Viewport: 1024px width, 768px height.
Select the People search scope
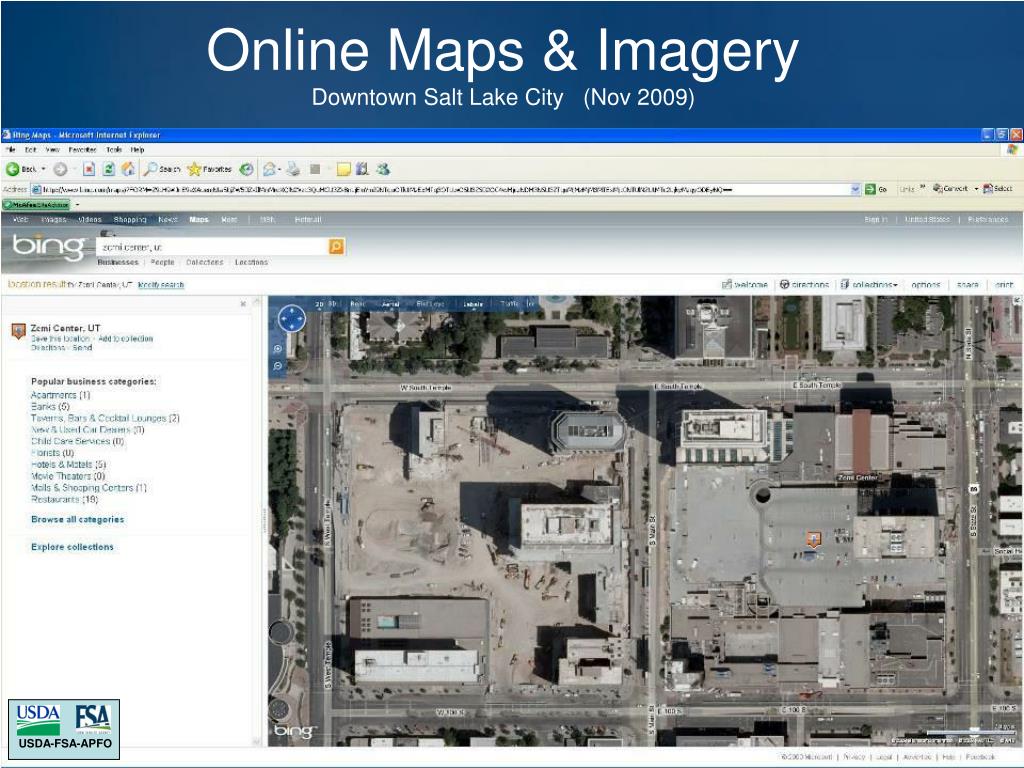162,262
